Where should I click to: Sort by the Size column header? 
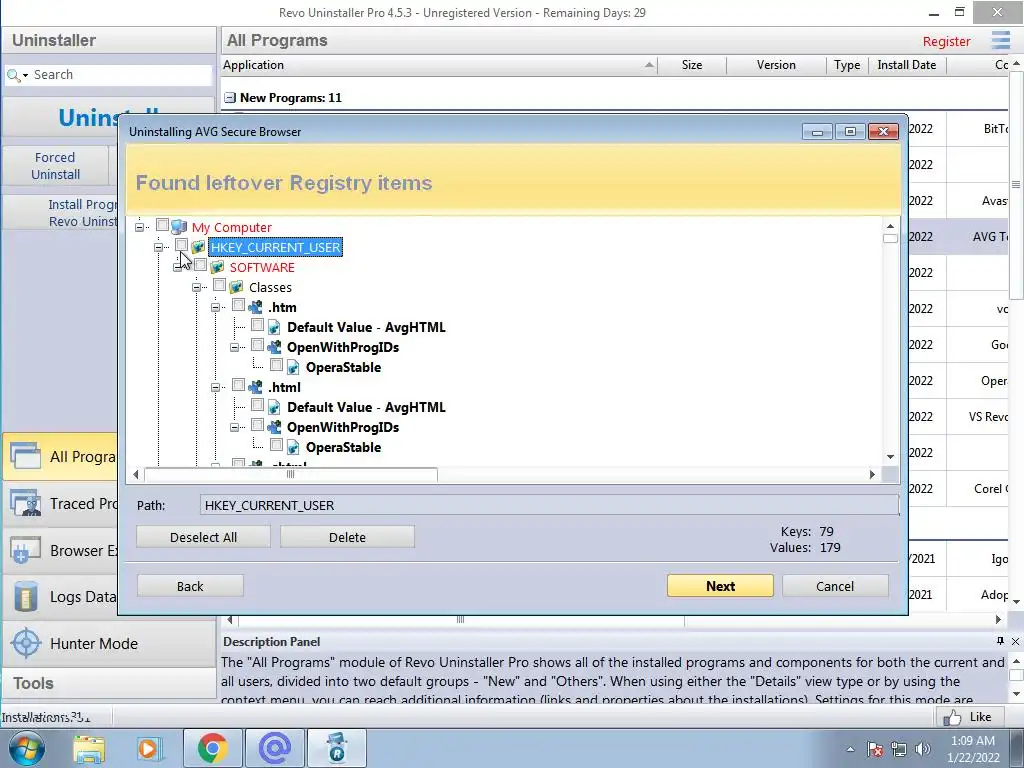692,65
